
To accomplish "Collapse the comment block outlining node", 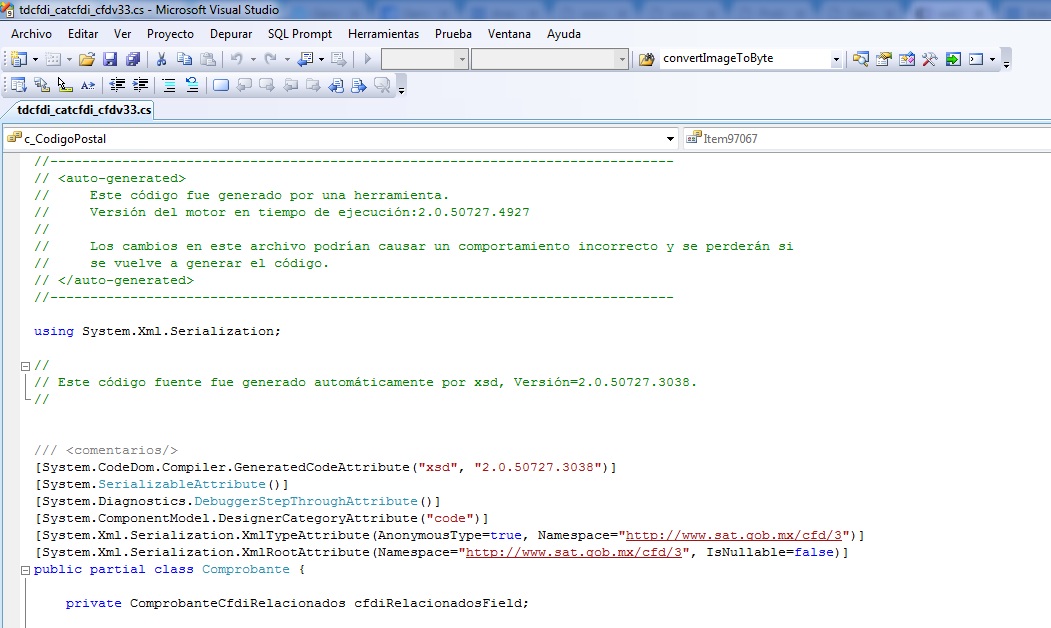I will (x=25, y=366).
